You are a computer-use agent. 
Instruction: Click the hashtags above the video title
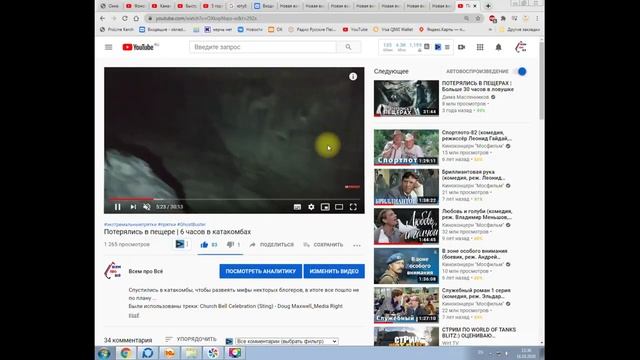pos(155,224)
